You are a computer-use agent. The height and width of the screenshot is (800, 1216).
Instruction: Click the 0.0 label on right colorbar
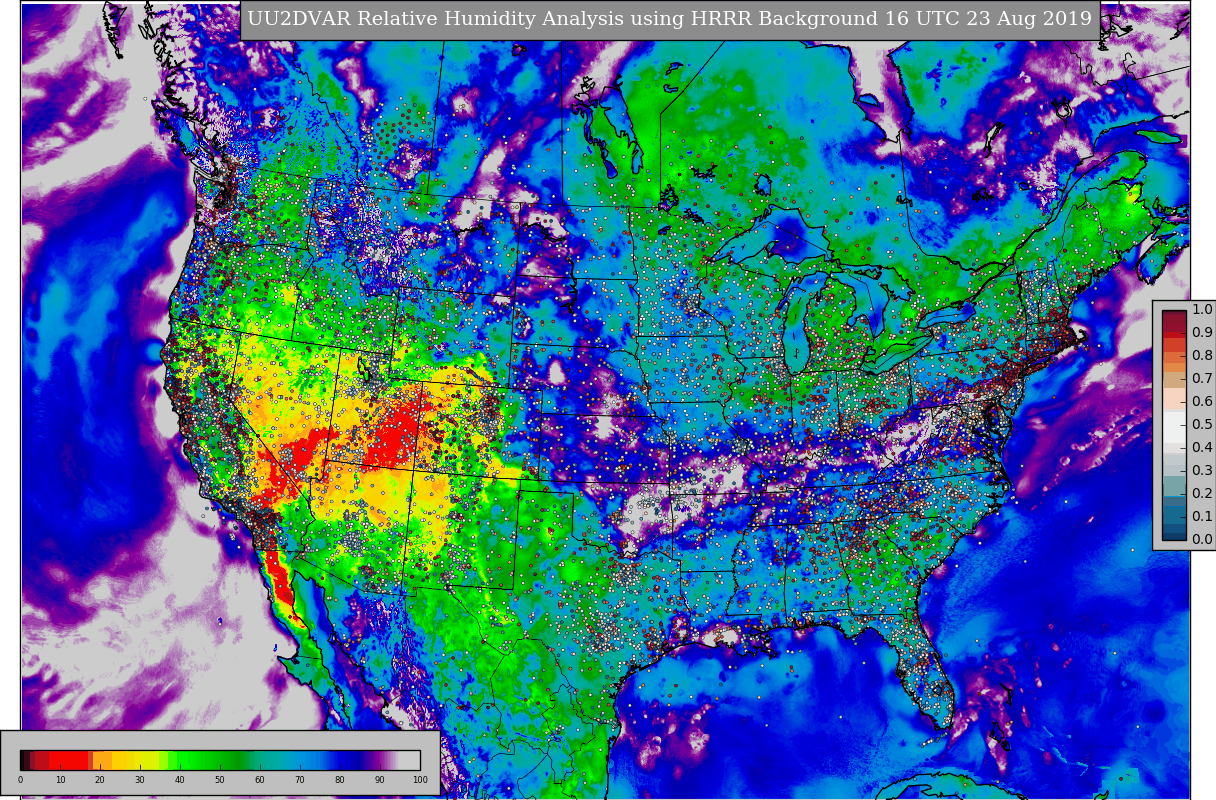[x=1202, y=539]
